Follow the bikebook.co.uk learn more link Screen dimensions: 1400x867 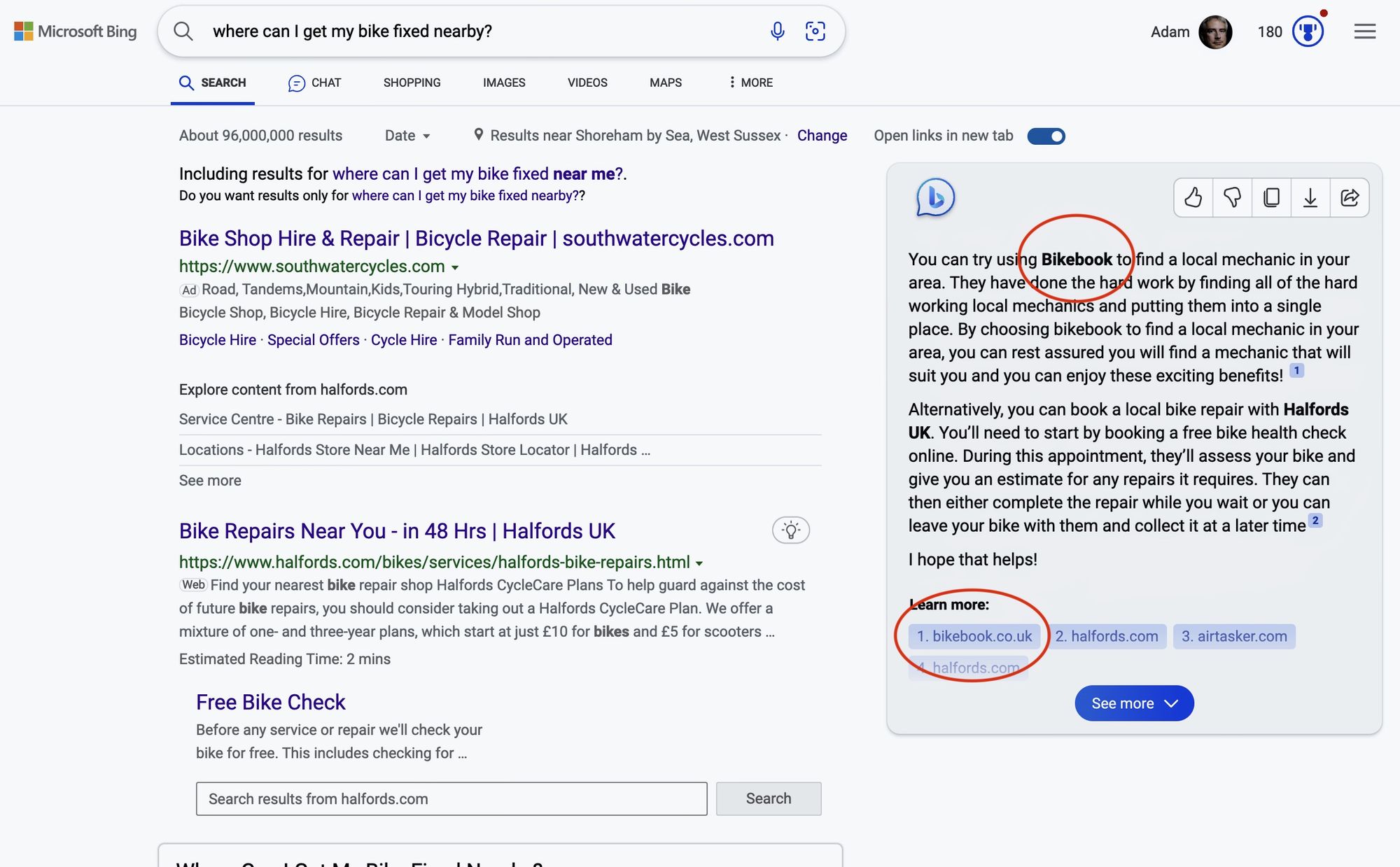coord(974,636)
